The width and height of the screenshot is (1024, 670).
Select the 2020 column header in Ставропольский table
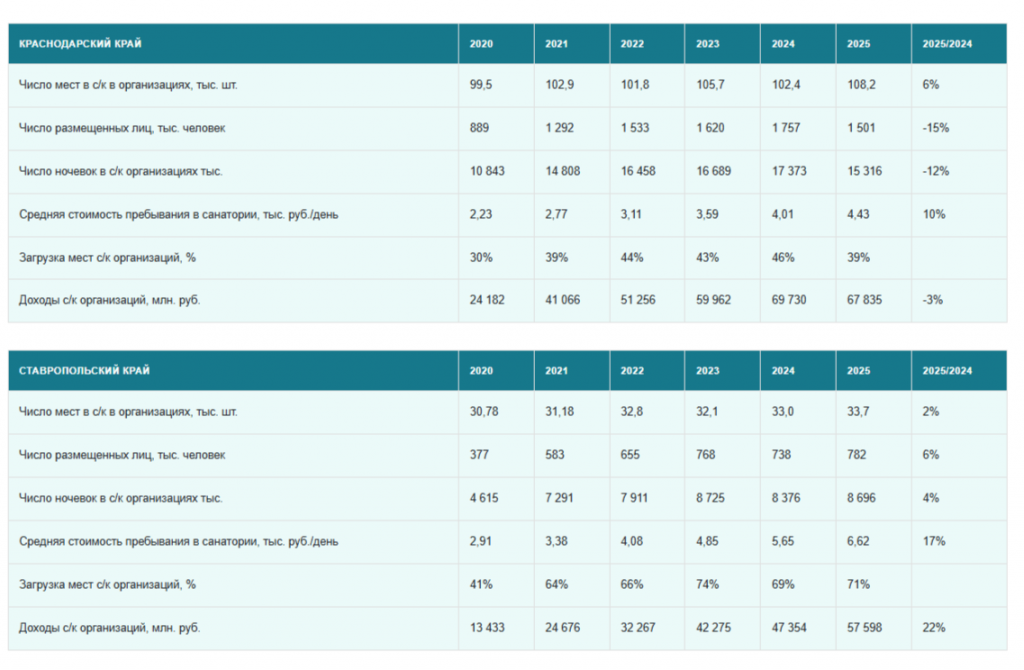pyautogui.click(x=481, y=370)
